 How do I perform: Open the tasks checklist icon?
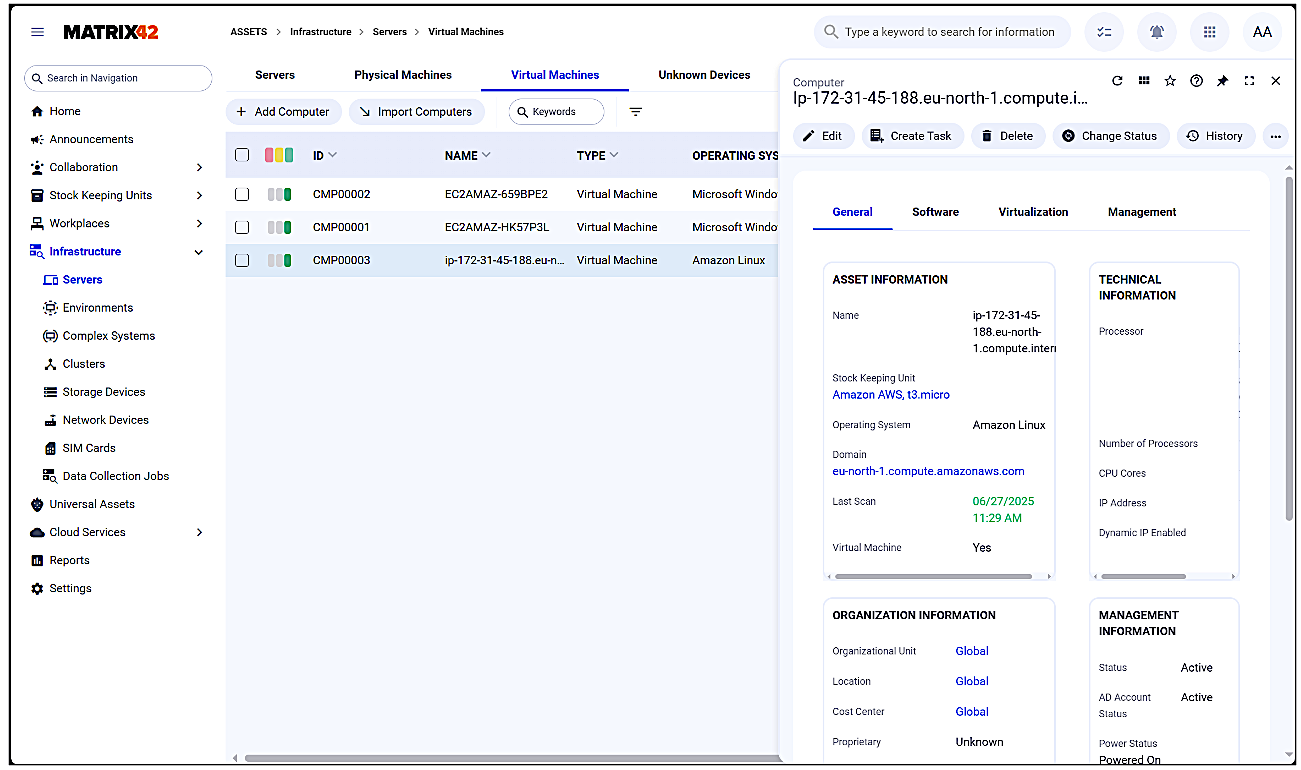click(1104, 31)
